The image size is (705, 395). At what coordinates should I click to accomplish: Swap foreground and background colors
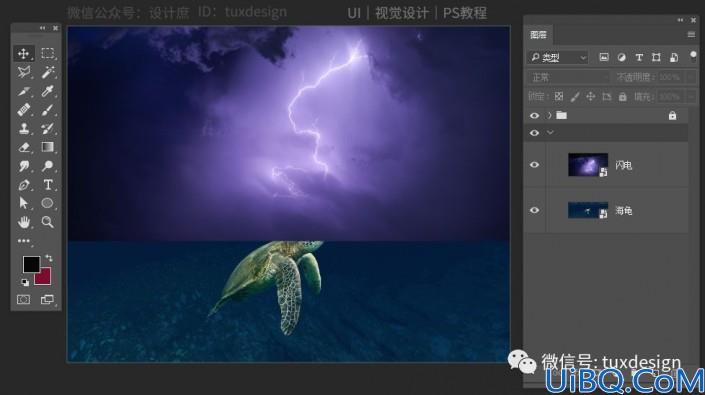[49, 258]
